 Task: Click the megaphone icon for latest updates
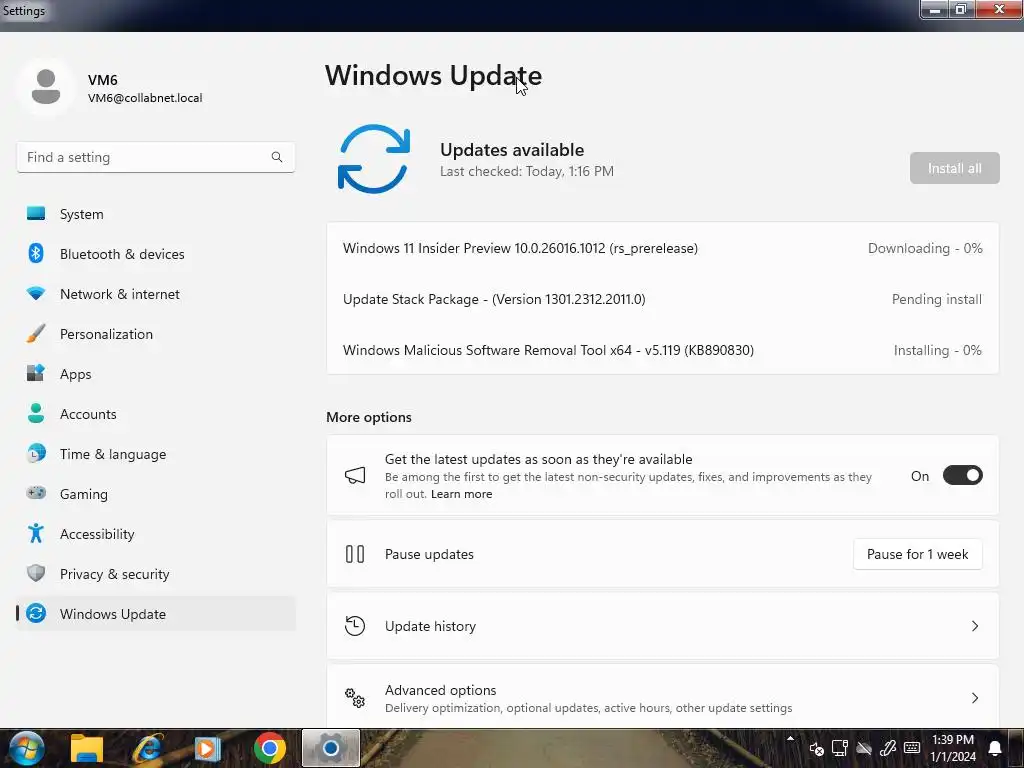(355, 475)
